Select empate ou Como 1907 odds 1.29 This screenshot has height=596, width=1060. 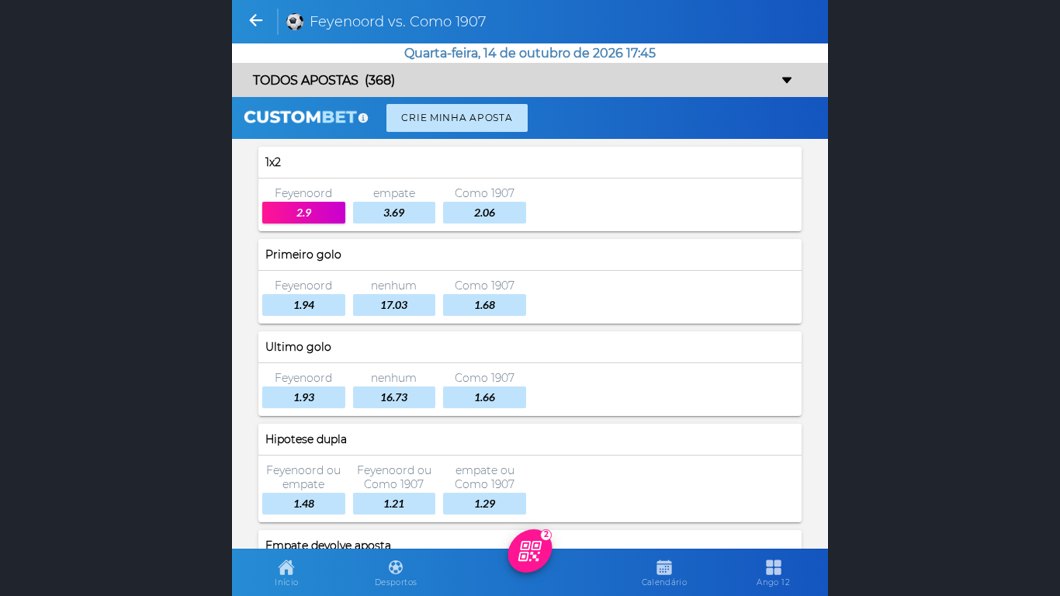484,503
